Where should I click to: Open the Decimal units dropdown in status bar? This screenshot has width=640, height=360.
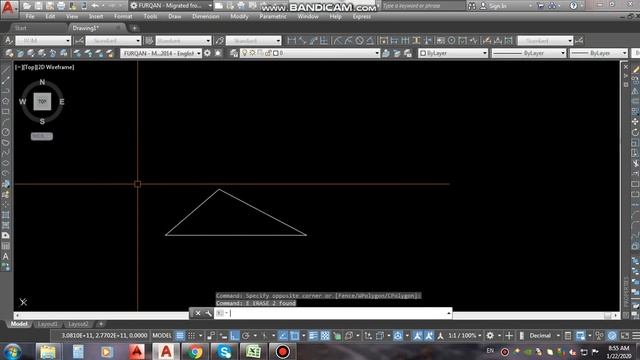pos(543,336)
